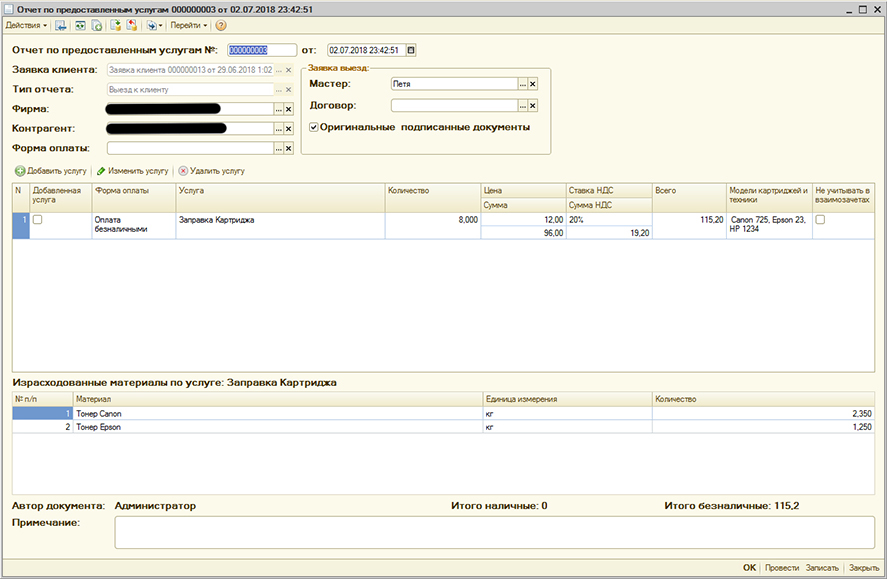Open the Действия menu

[26, 25]
